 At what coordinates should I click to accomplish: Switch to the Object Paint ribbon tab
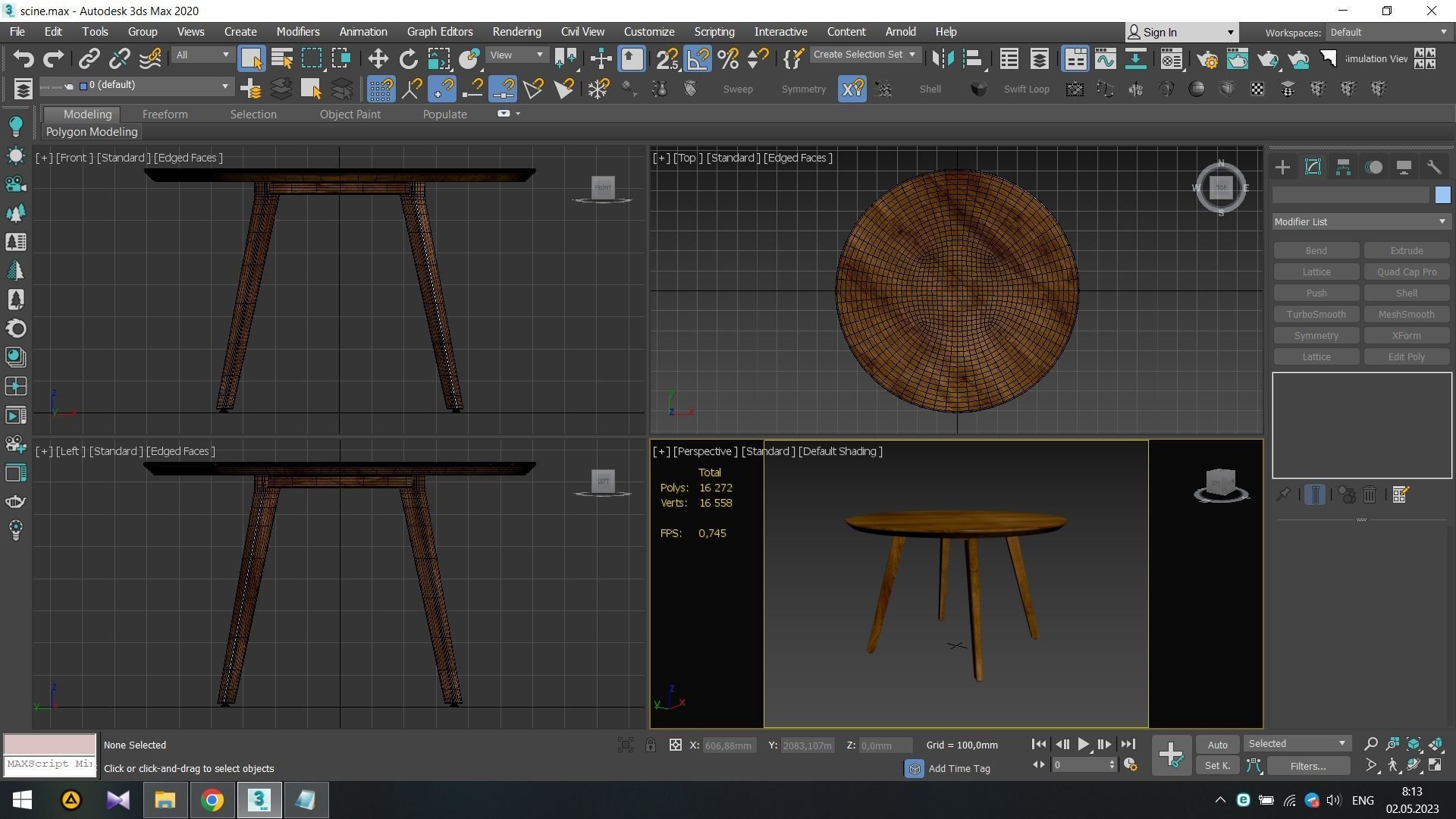coord(350,115)
